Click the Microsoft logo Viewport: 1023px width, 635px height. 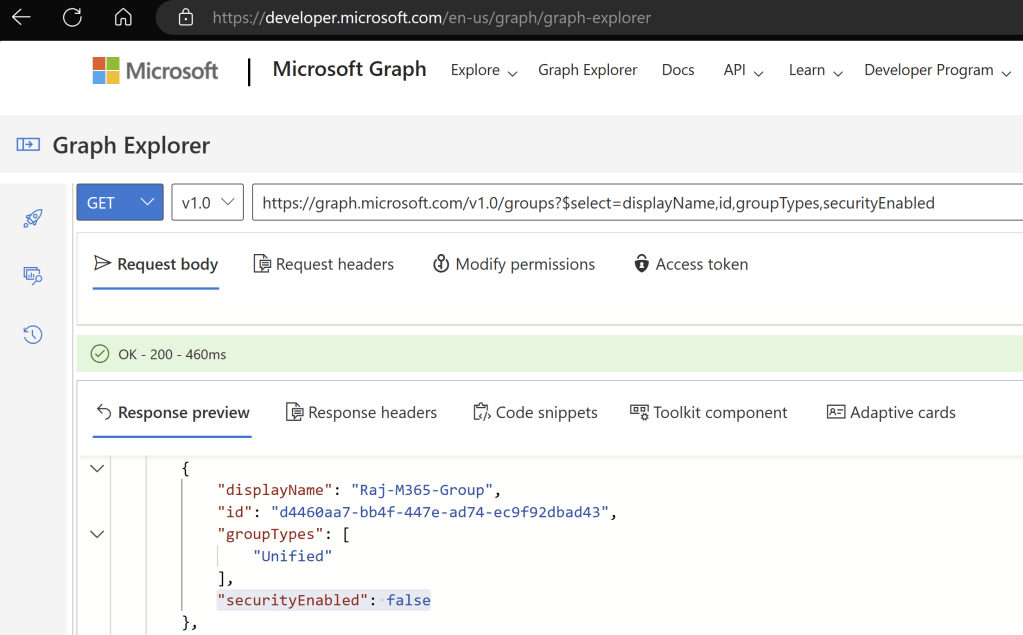(x=155, y=71)
